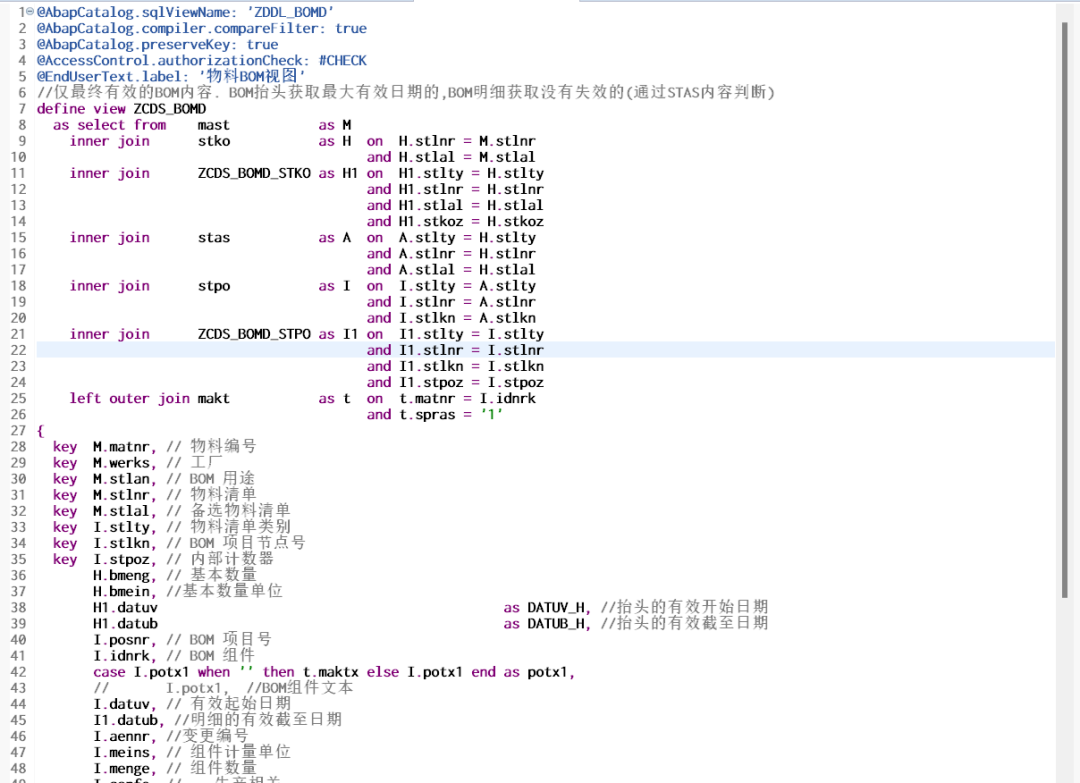
Task: Click the view name ZCDS_BOMD on line 7
Action: [169, 109]
